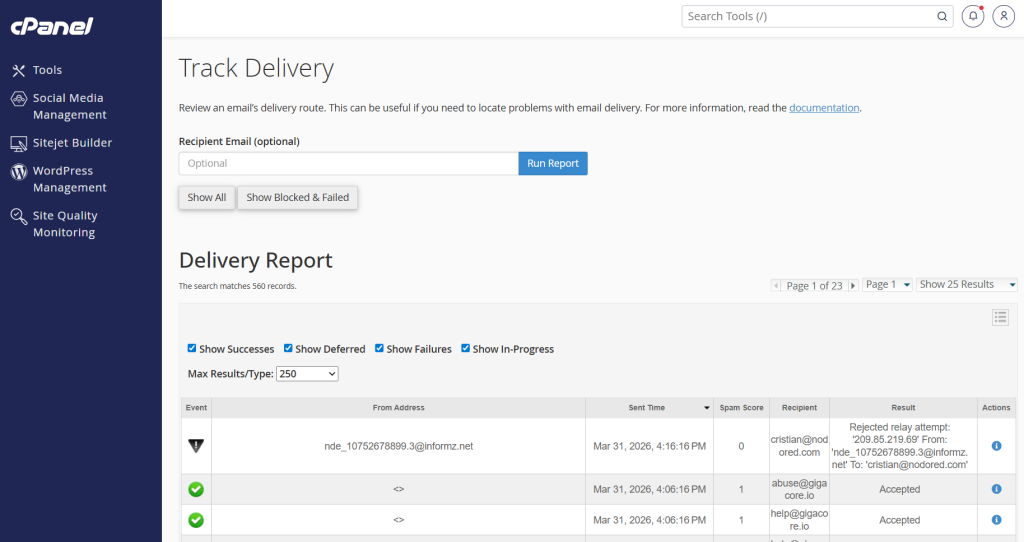
Task: Click the Run Report button
Action: click(x=552, y=163)
